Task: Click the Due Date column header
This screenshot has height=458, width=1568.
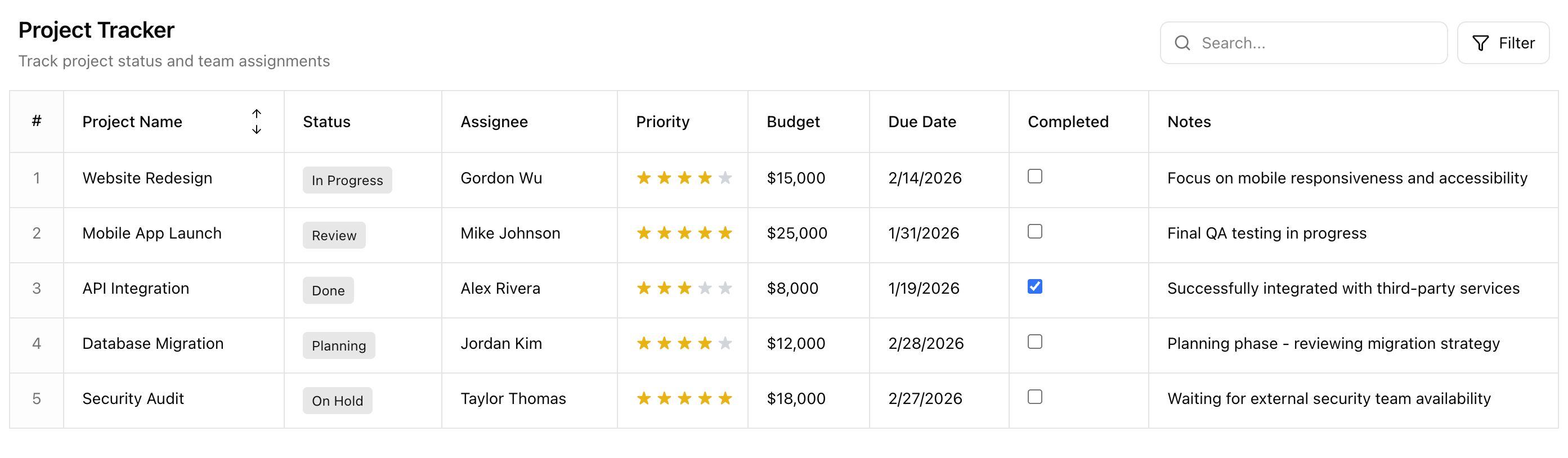Action: click(921, 122)
